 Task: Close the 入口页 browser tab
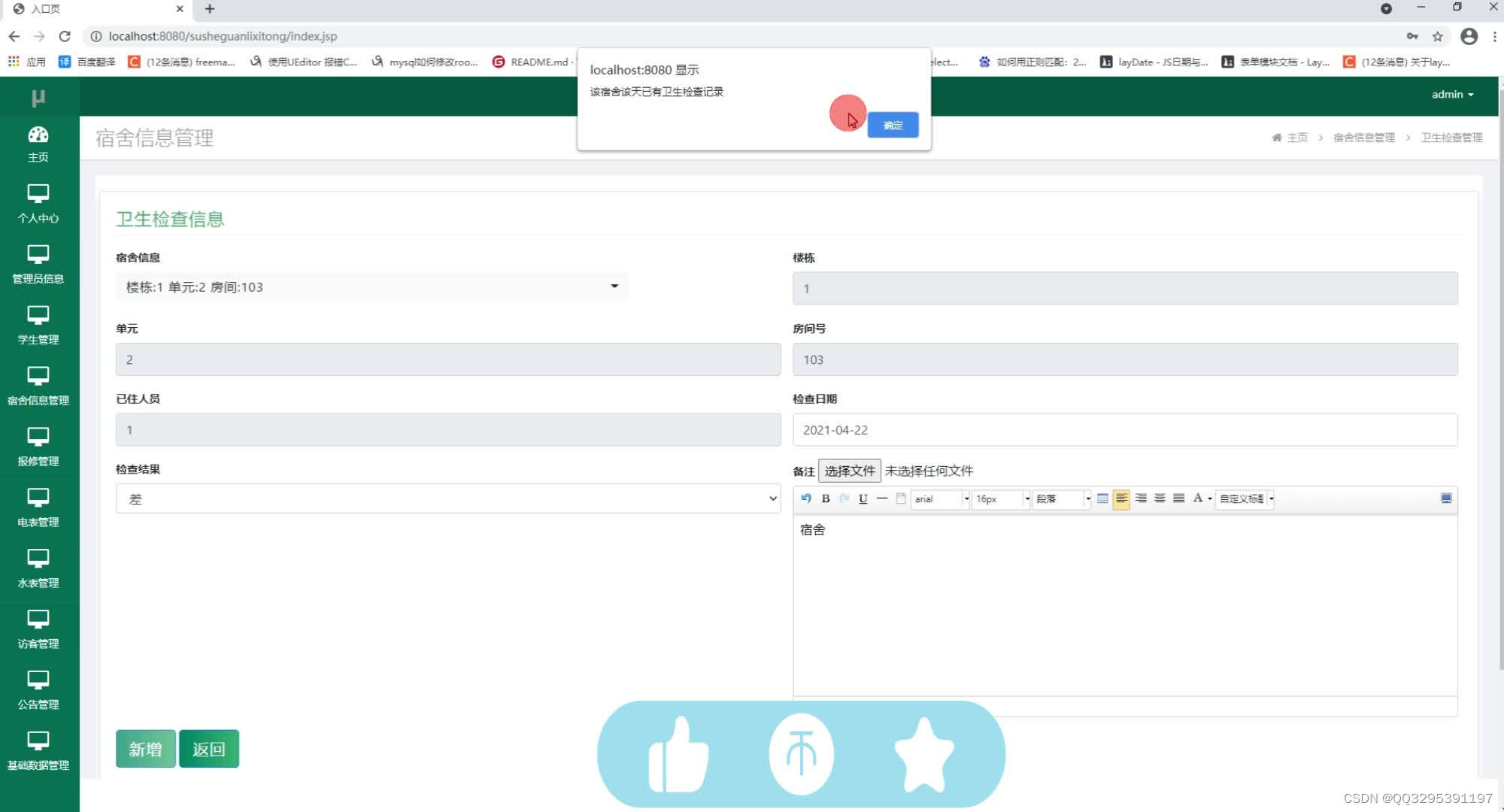click(180, 9)
